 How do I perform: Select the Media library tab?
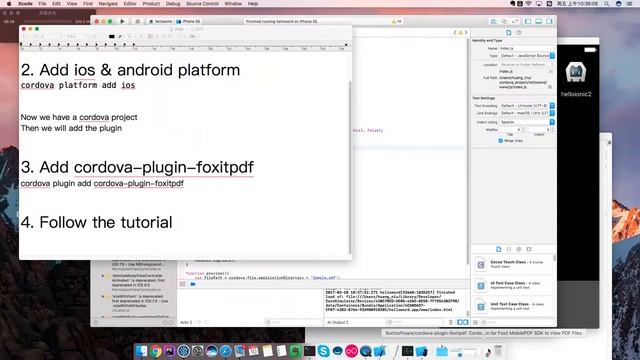[529, 249]
